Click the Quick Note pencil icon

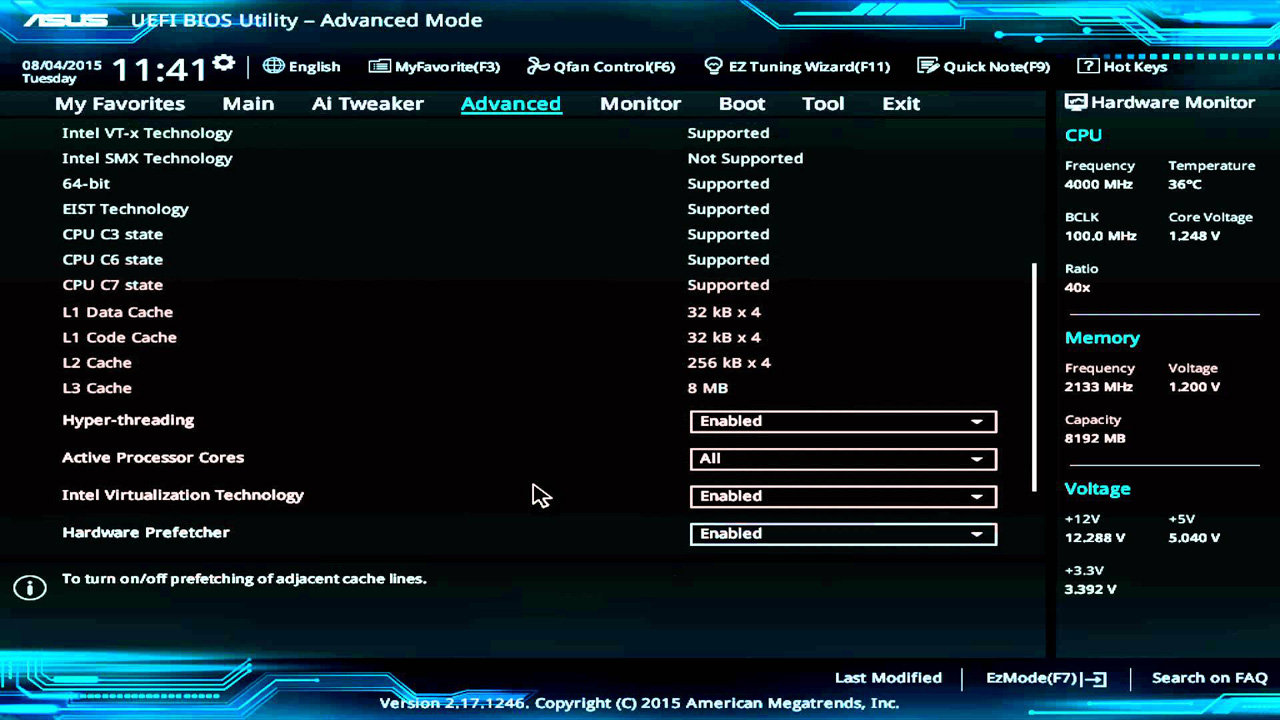coord(928,66)
